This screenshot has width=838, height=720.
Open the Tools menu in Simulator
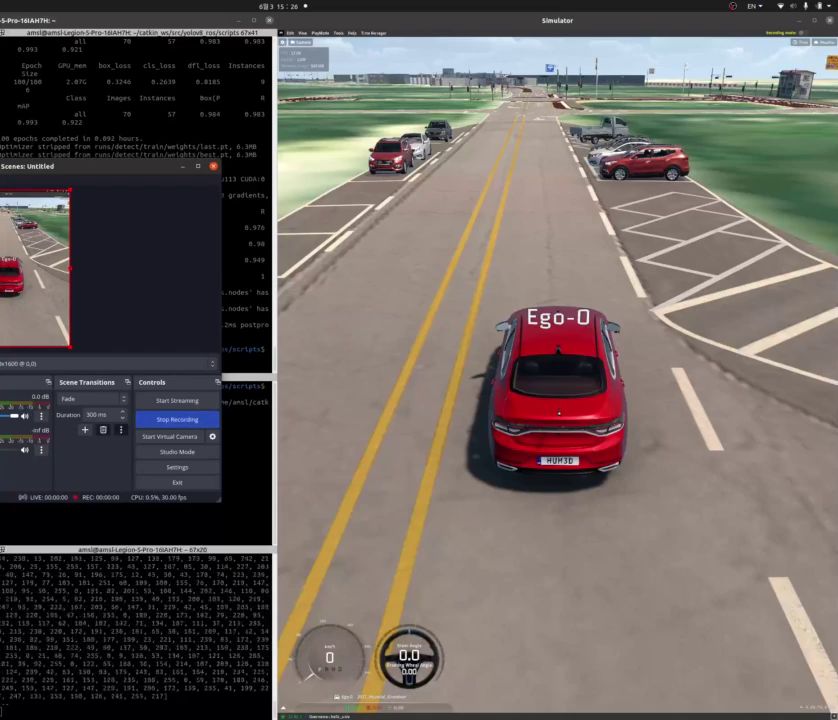pos(339,34)
